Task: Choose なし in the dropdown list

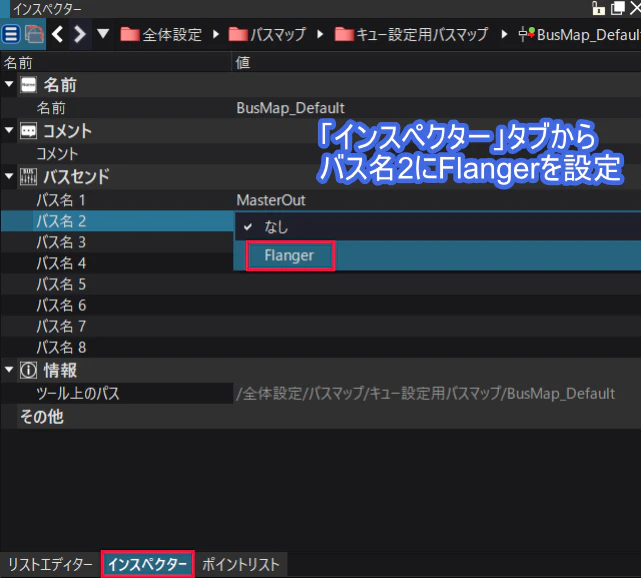Action: pyautogui.click(x=437, y=227)
